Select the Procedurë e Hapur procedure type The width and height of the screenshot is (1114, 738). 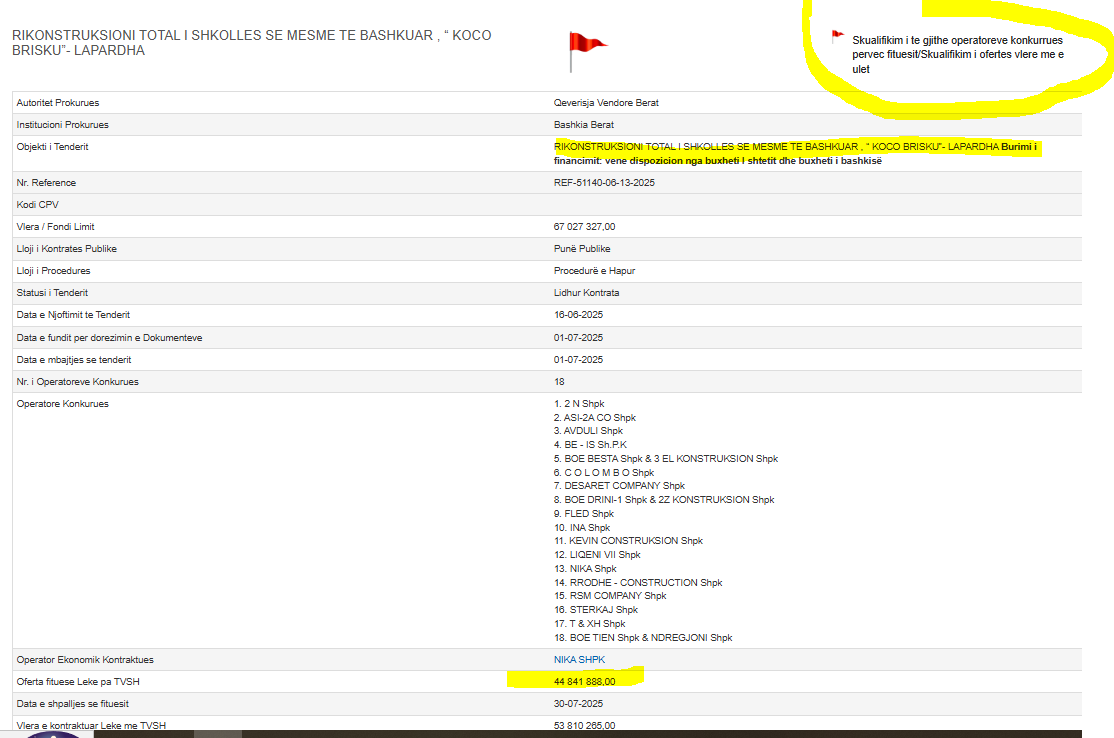point(594,271)
